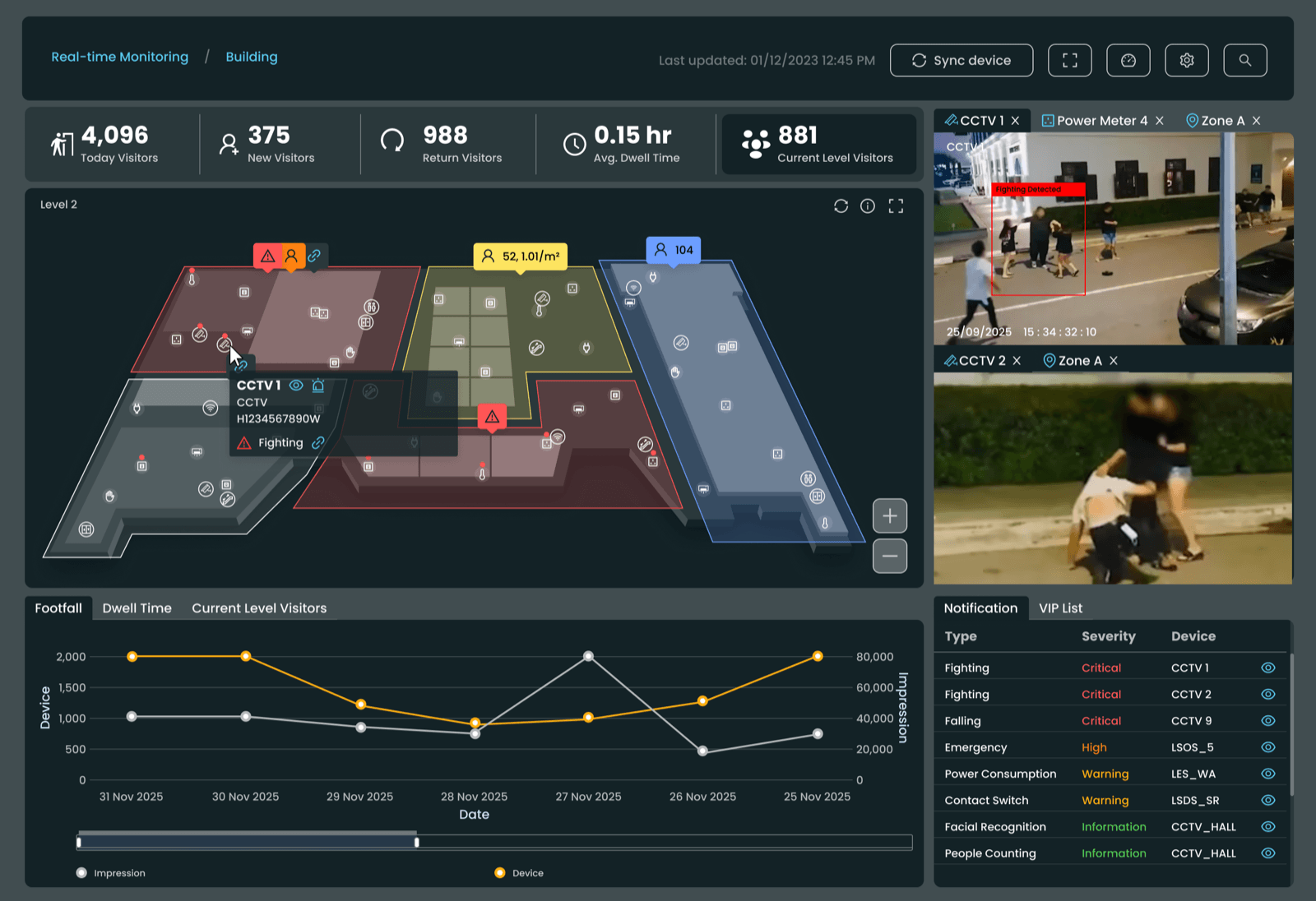Select the Footfall chart tab
1316x901 pixels.
click(x=58, y=608)
